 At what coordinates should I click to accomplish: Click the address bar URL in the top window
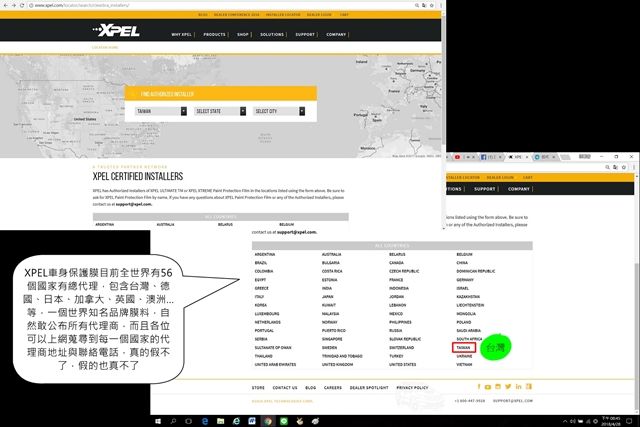point(82,5)
